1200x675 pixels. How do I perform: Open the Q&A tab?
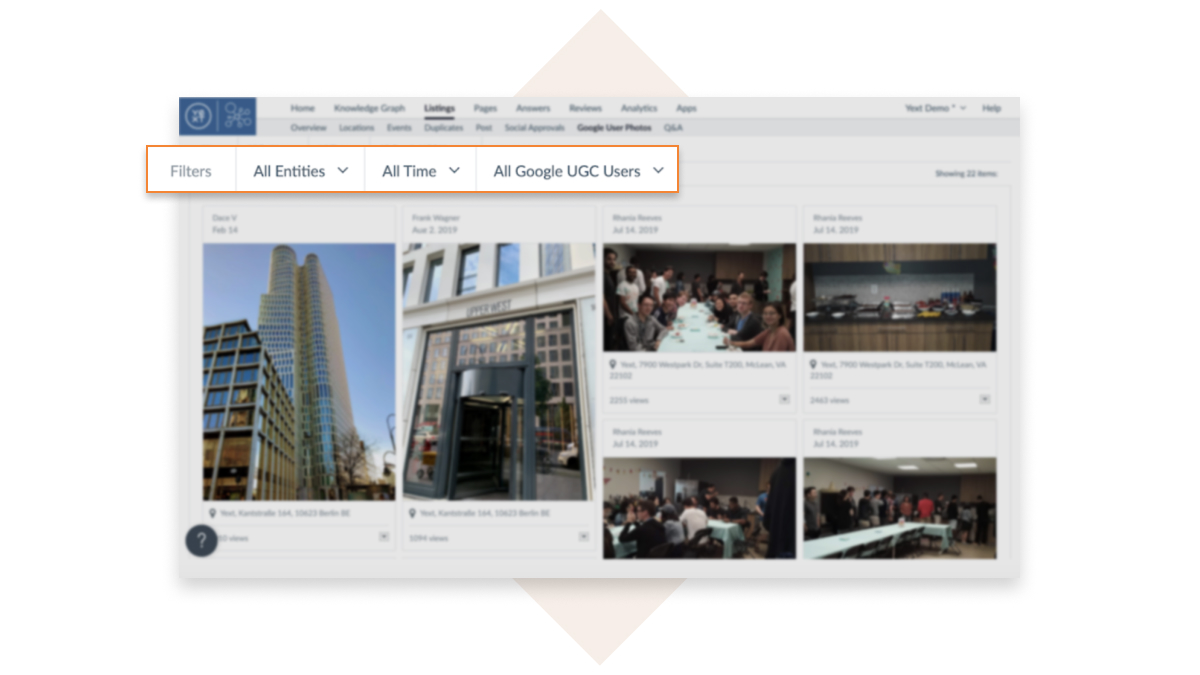point(673,128)
